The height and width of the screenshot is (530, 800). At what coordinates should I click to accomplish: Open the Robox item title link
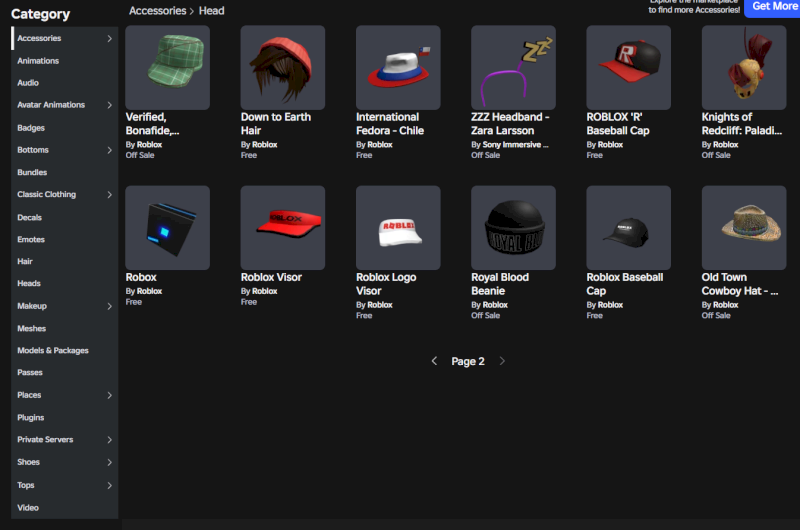click(x=141, y=277)
